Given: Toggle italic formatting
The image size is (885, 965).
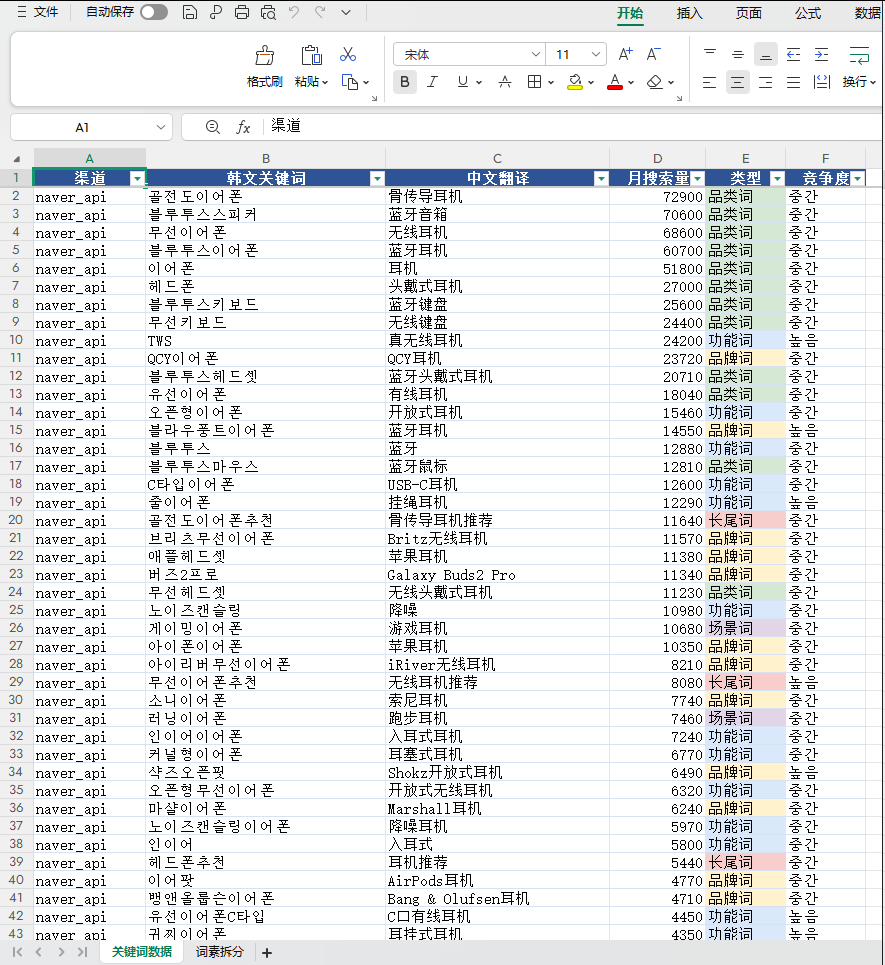Looking at the screenshot, I should [433, 82].
